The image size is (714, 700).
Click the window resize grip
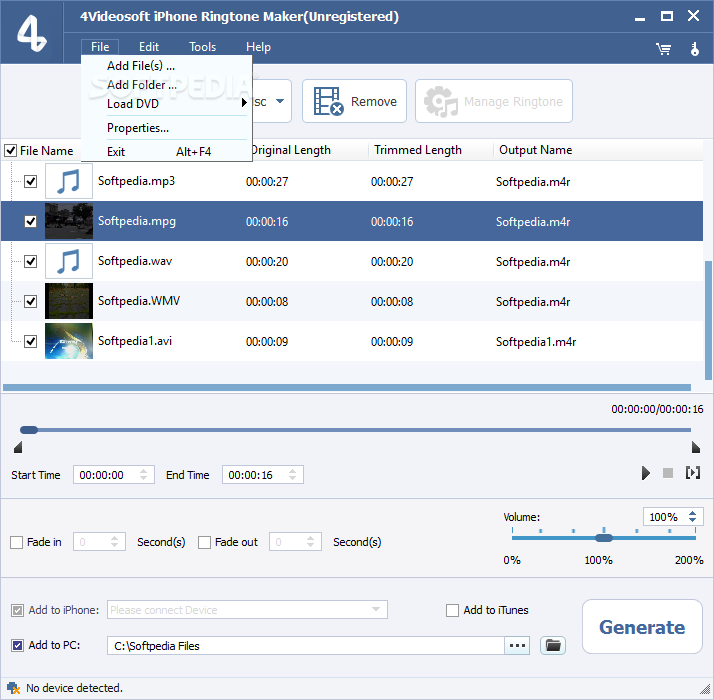[x=705, y=691]
